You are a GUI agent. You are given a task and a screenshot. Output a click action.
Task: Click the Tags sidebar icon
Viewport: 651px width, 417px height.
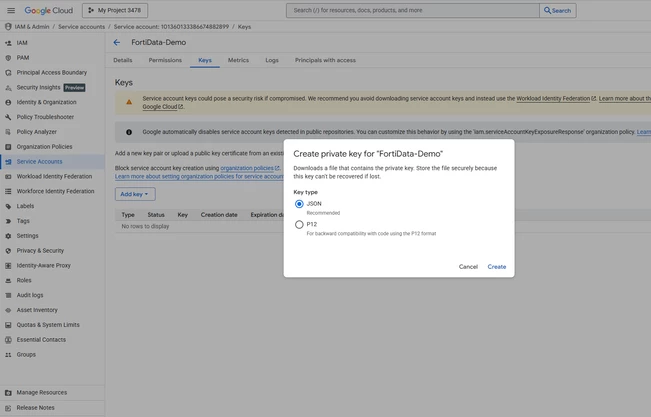pos(8,221)
